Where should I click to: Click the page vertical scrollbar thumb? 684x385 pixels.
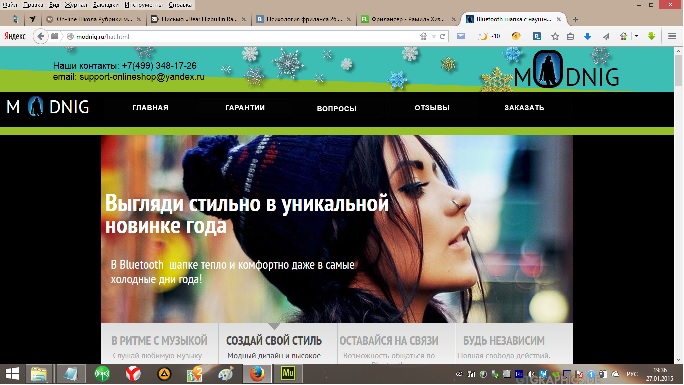coord(678,70)
